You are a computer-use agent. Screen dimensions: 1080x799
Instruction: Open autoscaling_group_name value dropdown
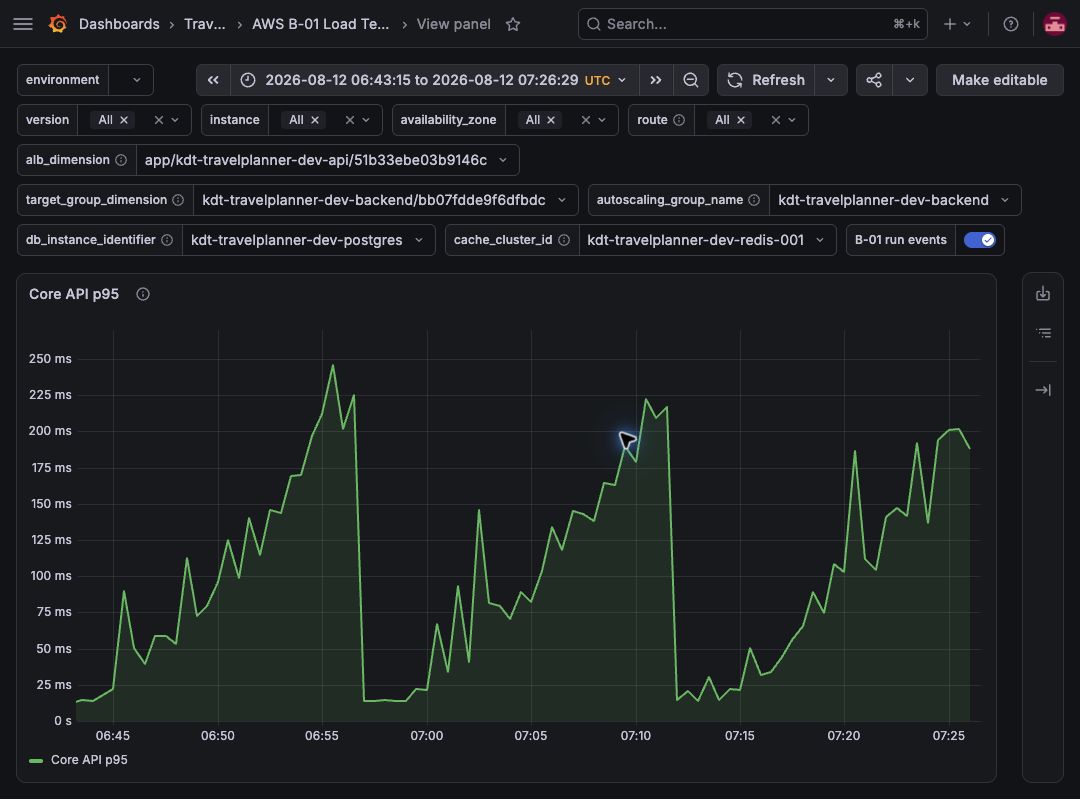[895, 200]
